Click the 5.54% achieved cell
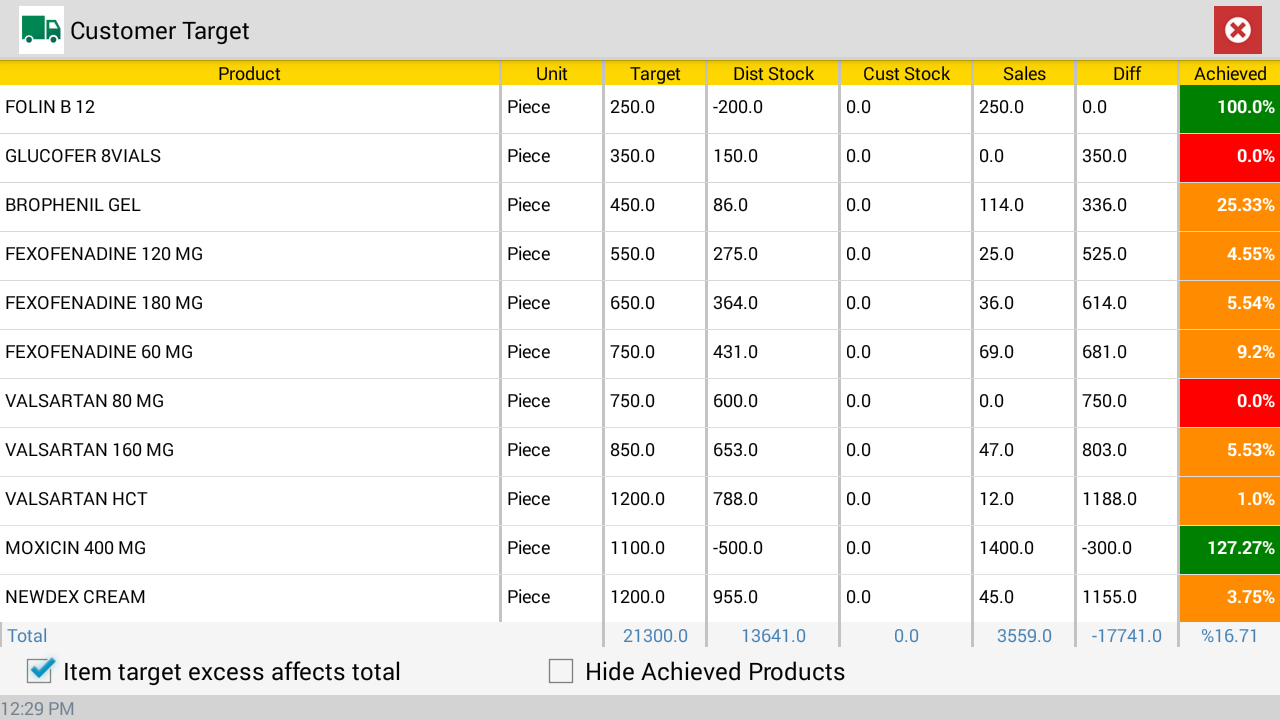 (1230, 305)
